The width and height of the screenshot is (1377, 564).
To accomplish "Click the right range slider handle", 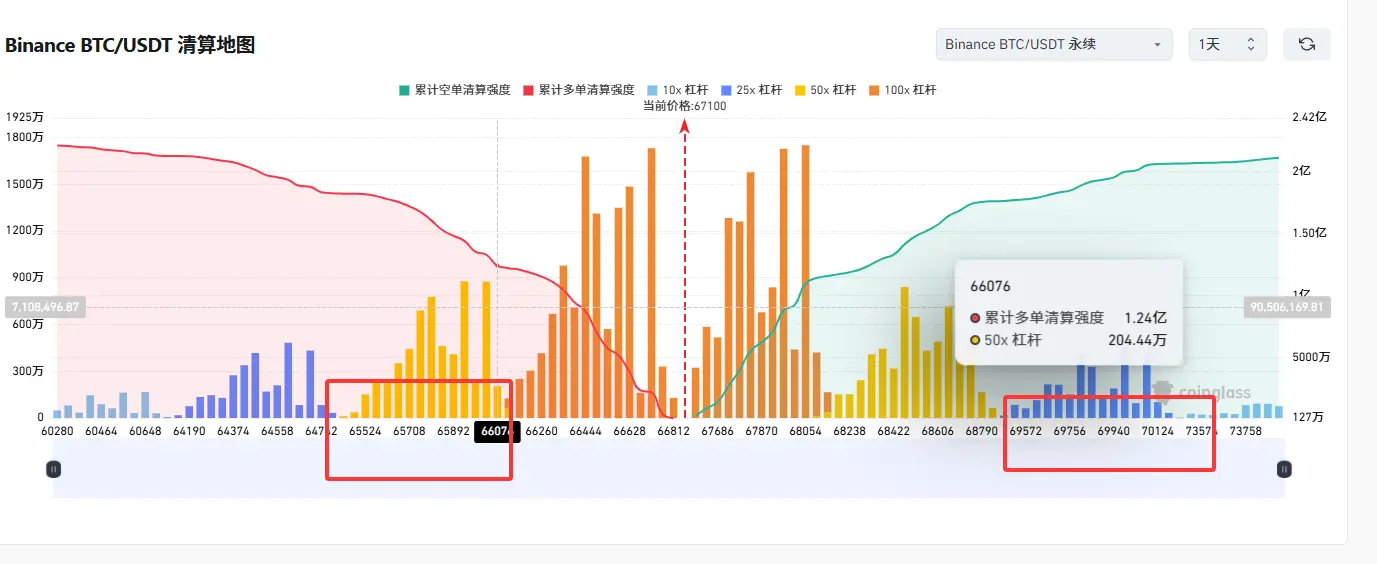I will 1285,468.
